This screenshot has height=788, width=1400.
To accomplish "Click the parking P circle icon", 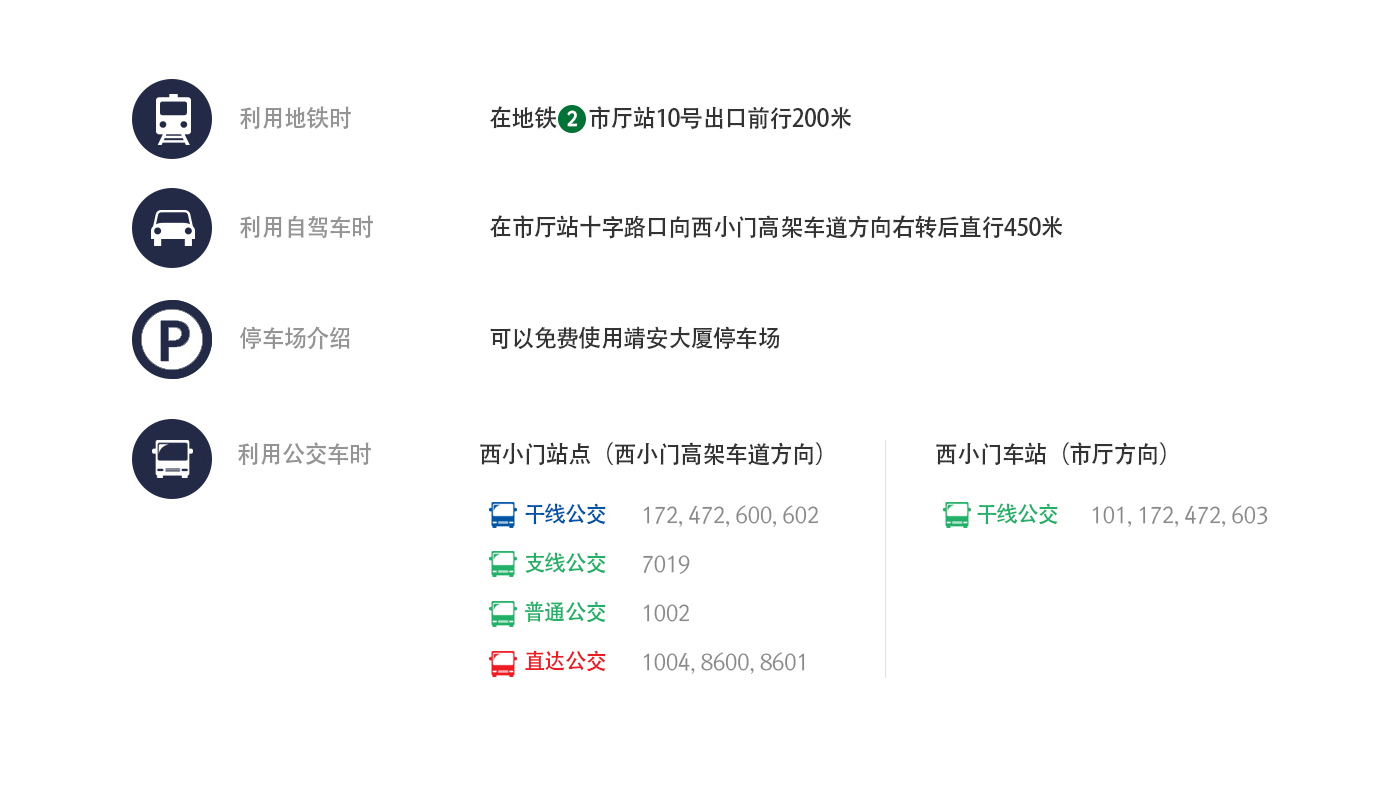I will click(x=172, y=339).
